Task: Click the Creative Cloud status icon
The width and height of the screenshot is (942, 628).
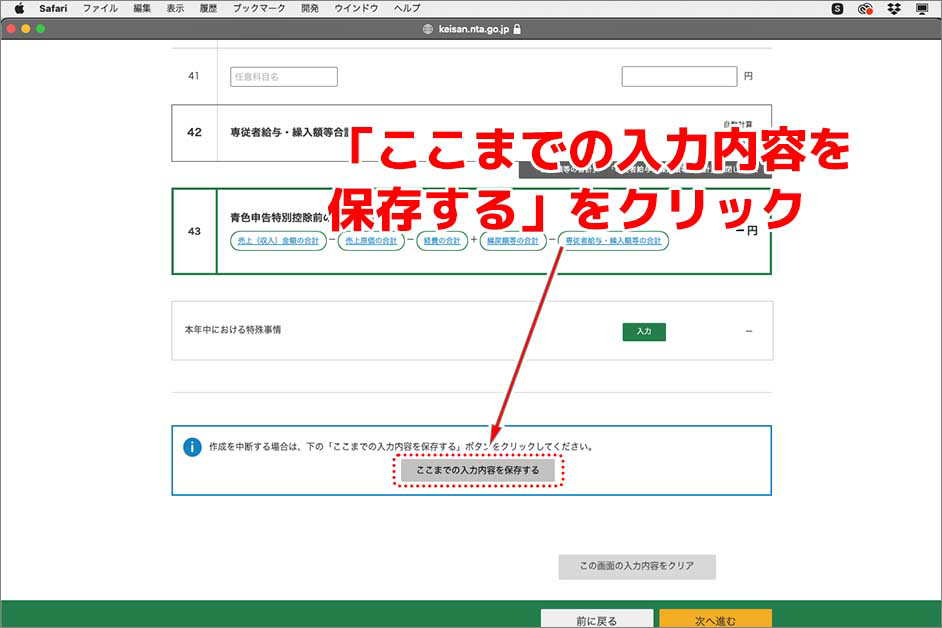Action: point(865,8)
